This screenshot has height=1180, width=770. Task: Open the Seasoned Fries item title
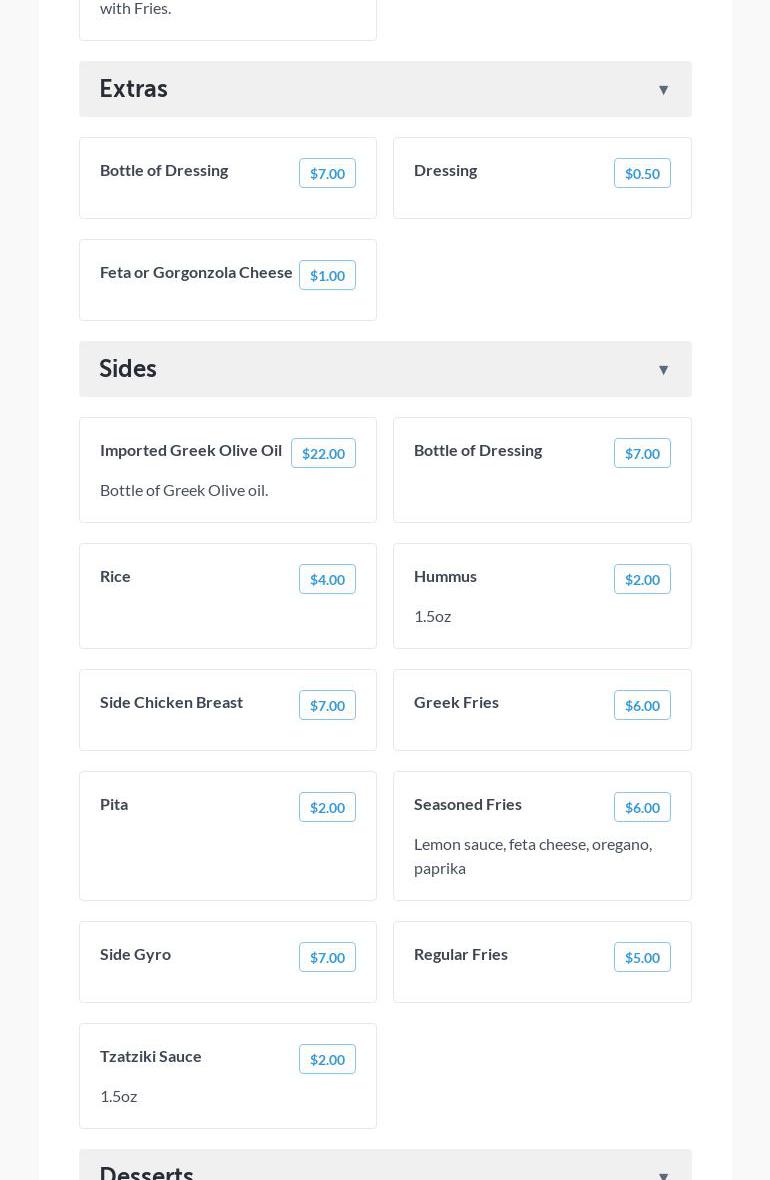pyautogui.click(x=468, y=804)
